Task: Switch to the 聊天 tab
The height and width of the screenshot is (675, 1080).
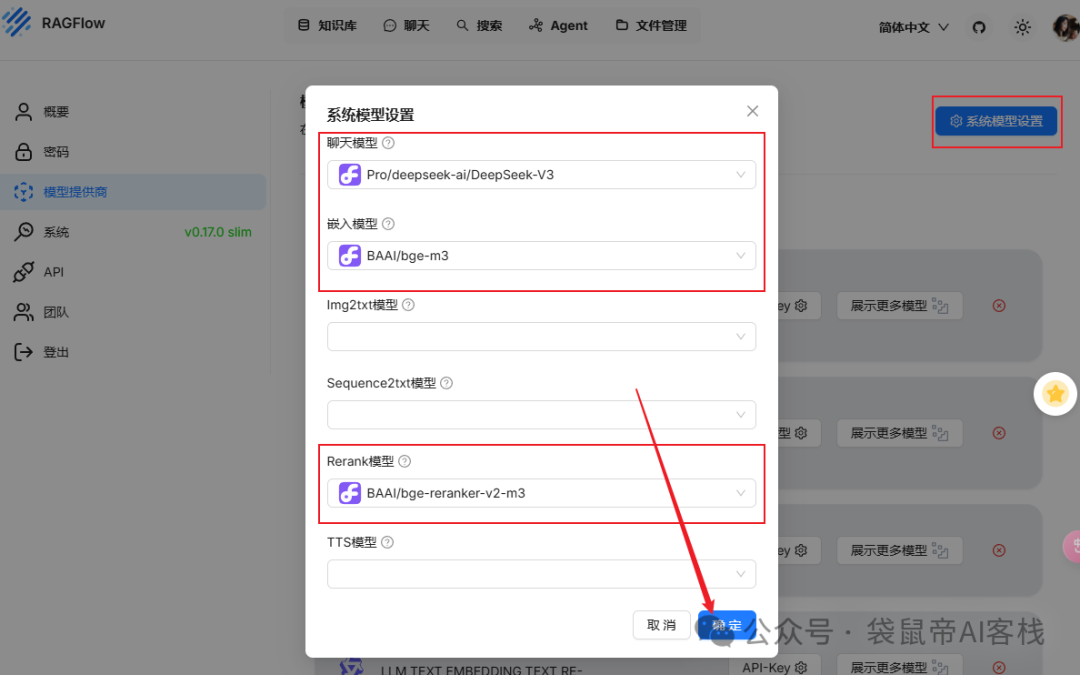Action: point(406,25)
